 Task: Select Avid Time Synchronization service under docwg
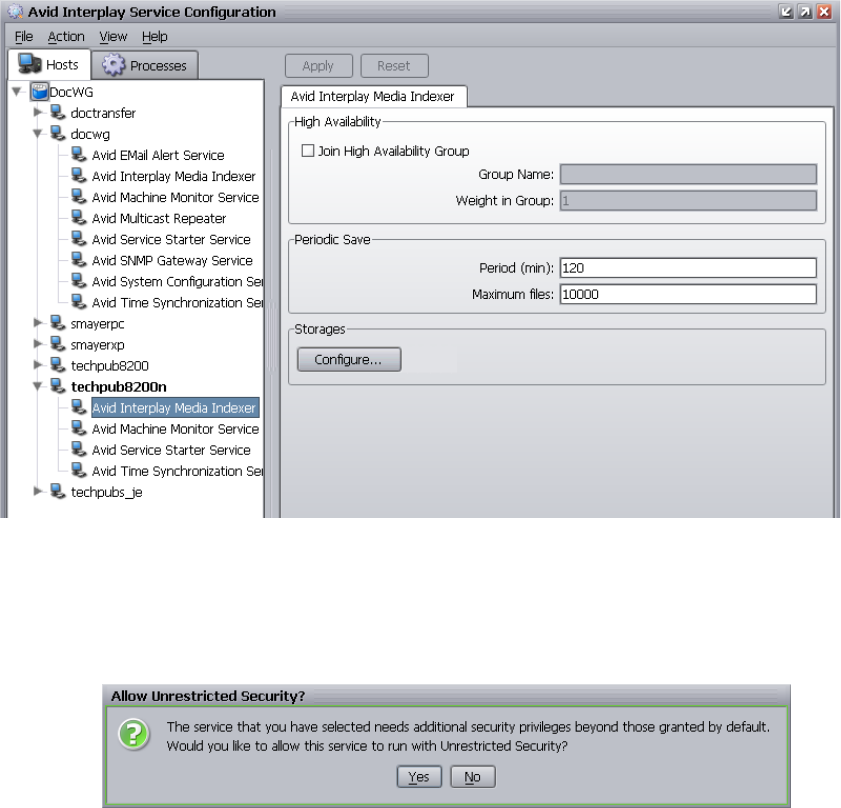(177, 302)
